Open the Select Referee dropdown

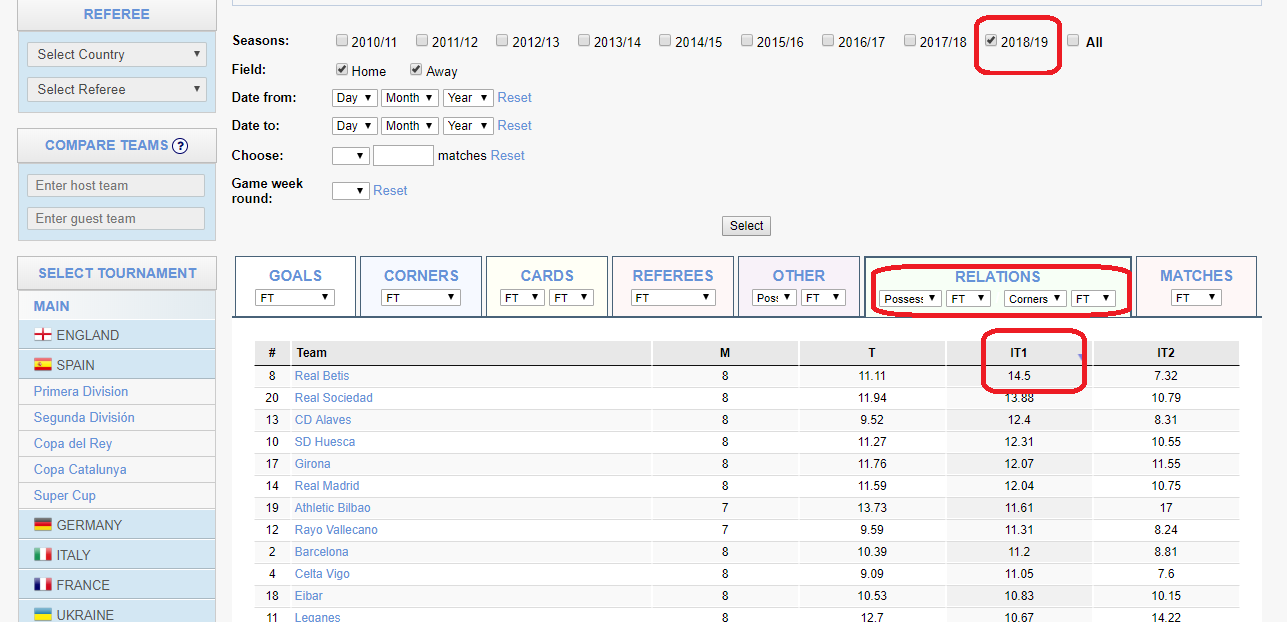(117, 89)
